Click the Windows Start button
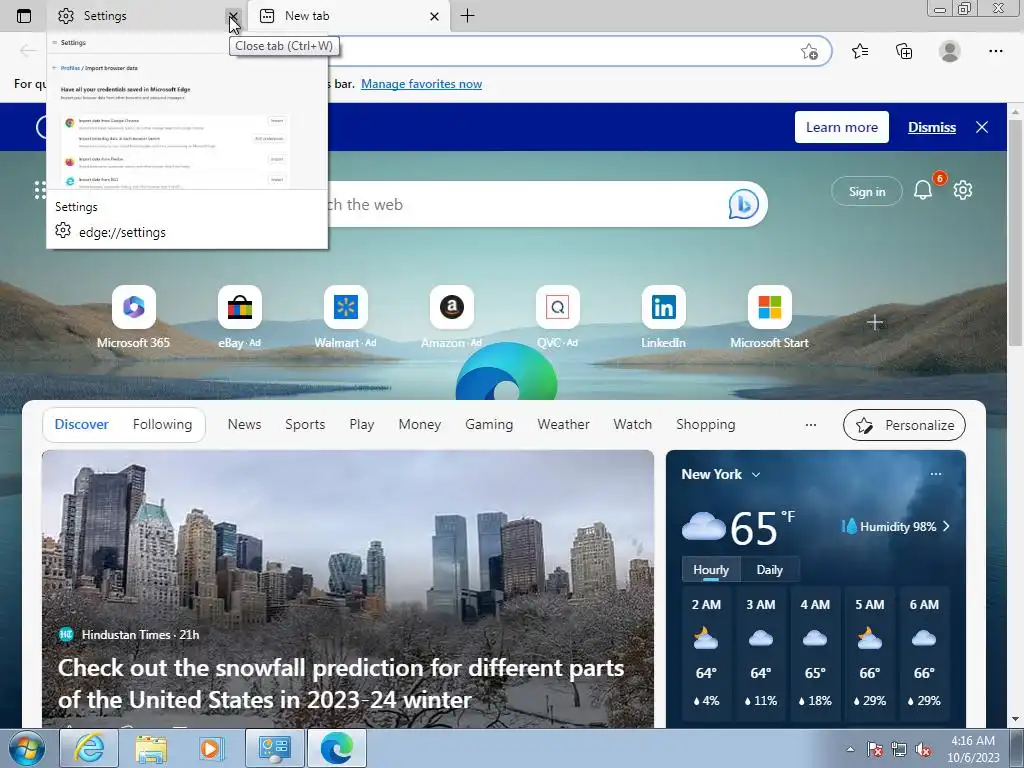 coord(27,748)
